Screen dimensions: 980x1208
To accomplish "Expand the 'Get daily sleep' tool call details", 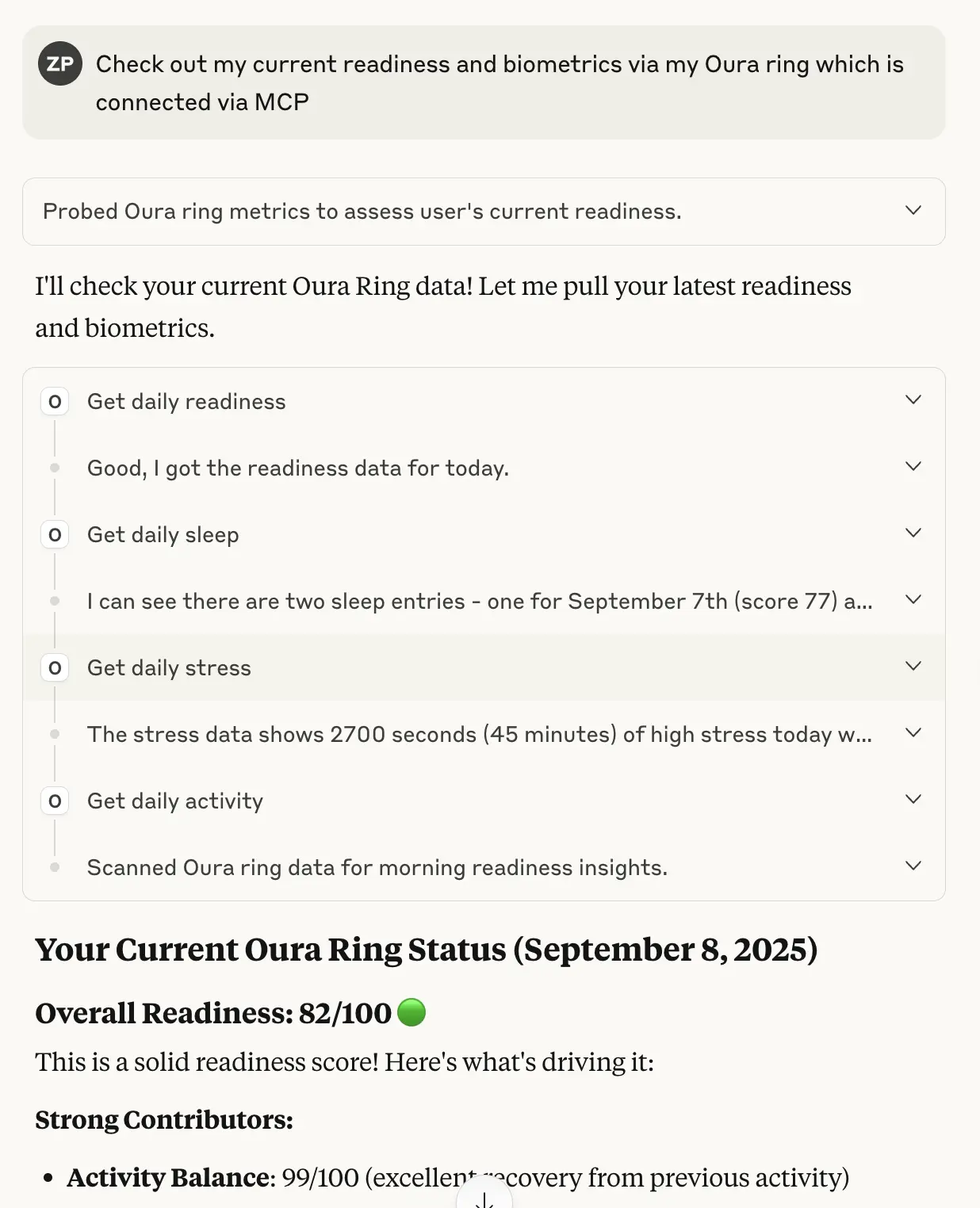I will tap(912, 533).
